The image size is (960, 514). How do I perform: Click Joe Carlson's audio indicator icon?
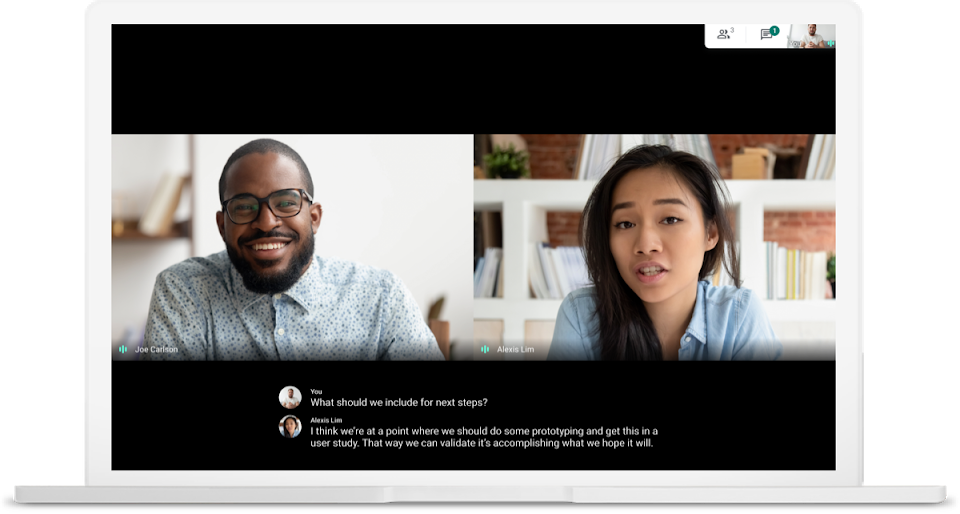tap(123, 349)
